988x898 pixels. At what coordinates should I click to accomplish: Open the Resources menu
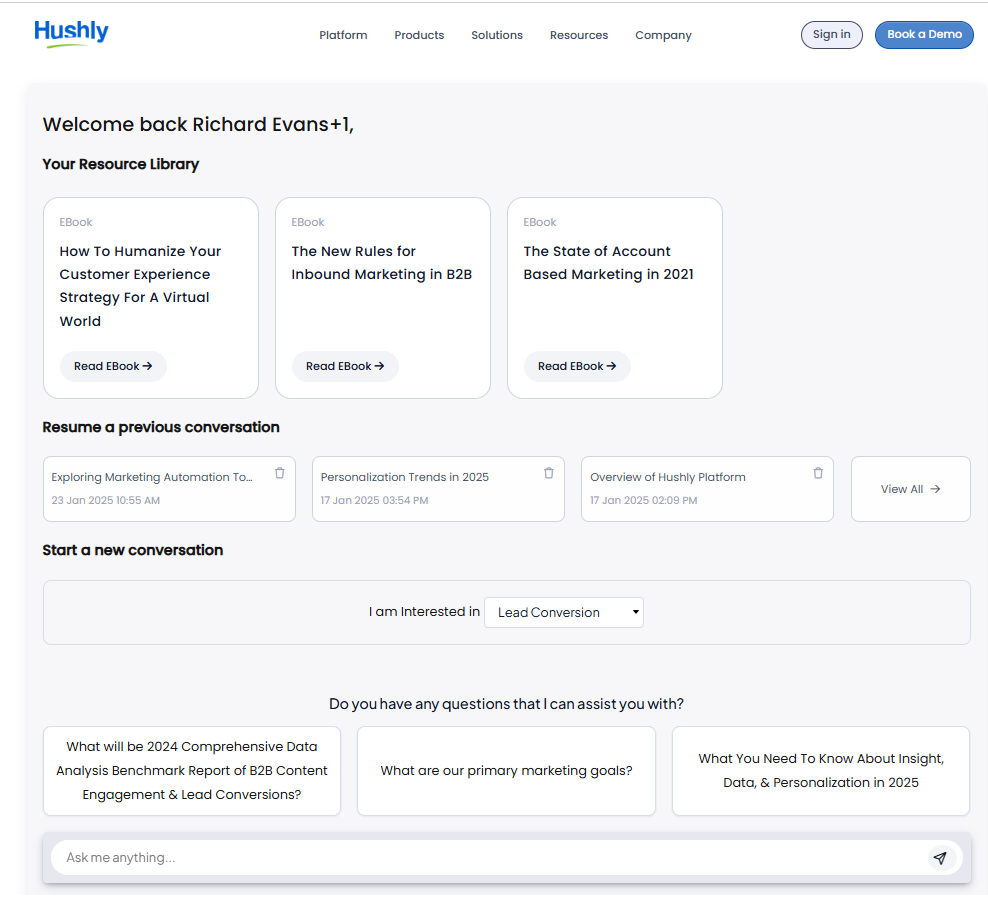(579, 35)
